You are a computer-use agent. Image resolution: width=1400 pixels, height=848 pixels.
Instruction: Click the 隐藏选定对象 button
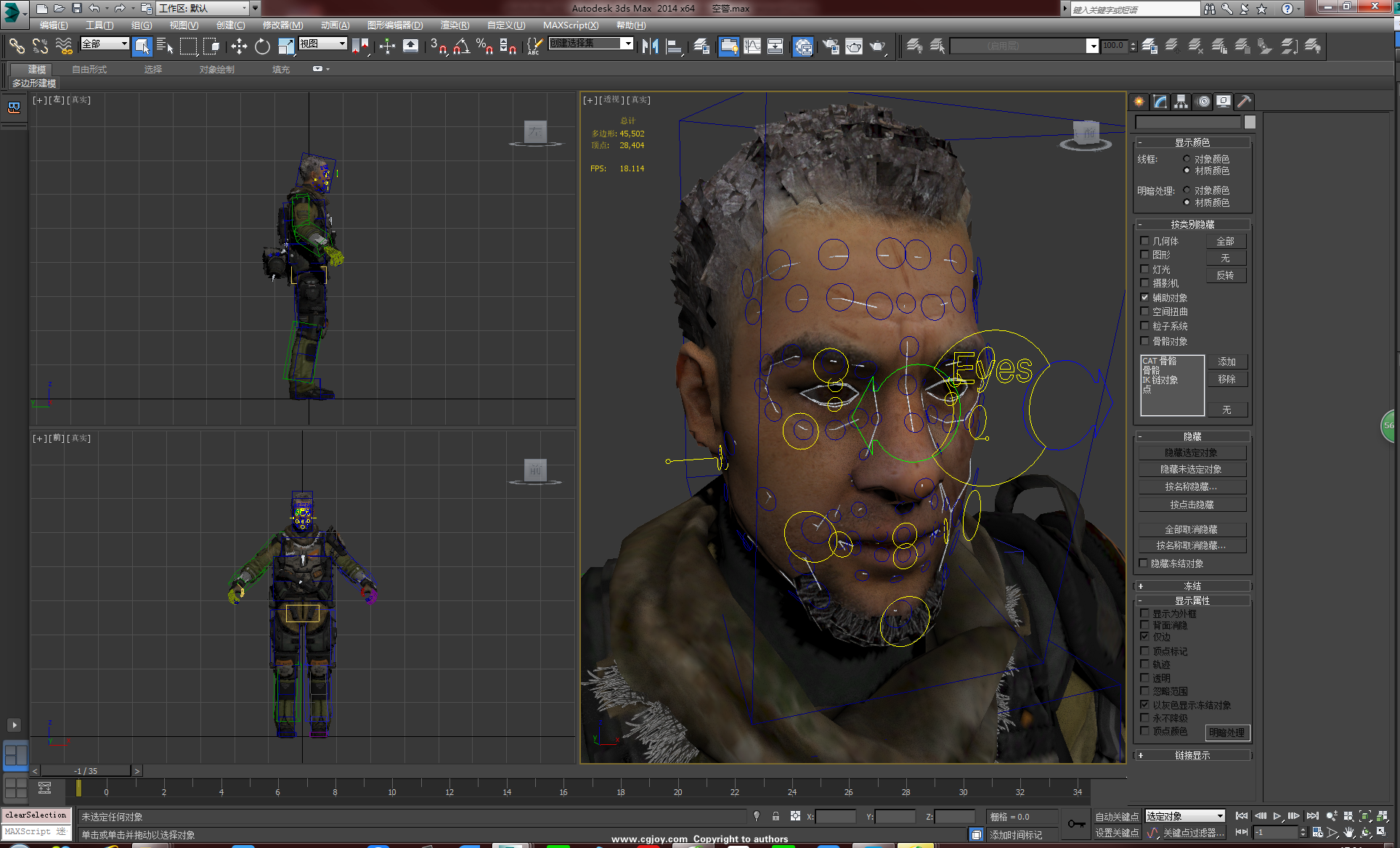click(x=1191, y=453)
